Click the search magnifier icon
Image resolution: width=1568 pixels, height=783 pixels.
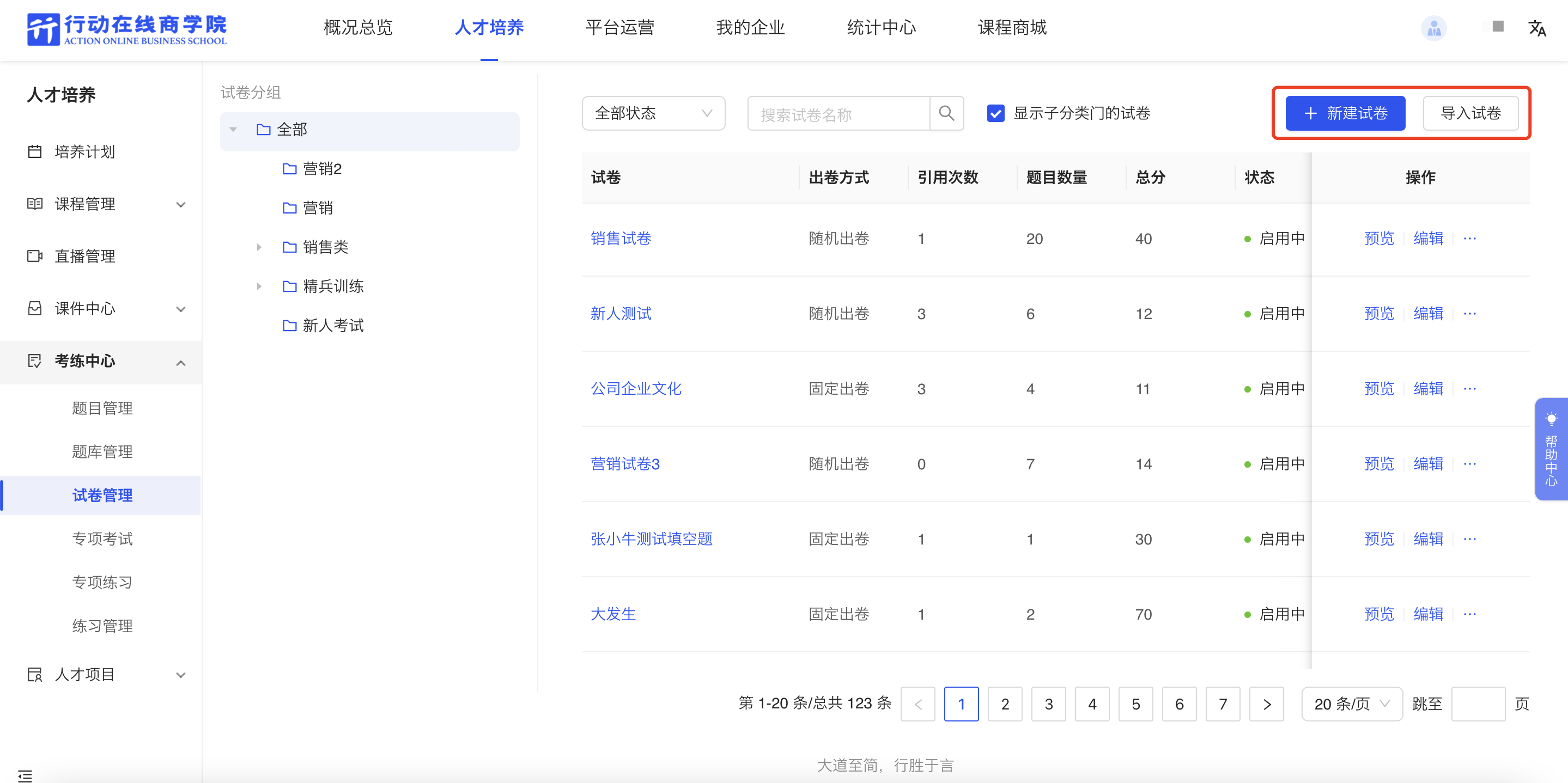click(946, 113)
